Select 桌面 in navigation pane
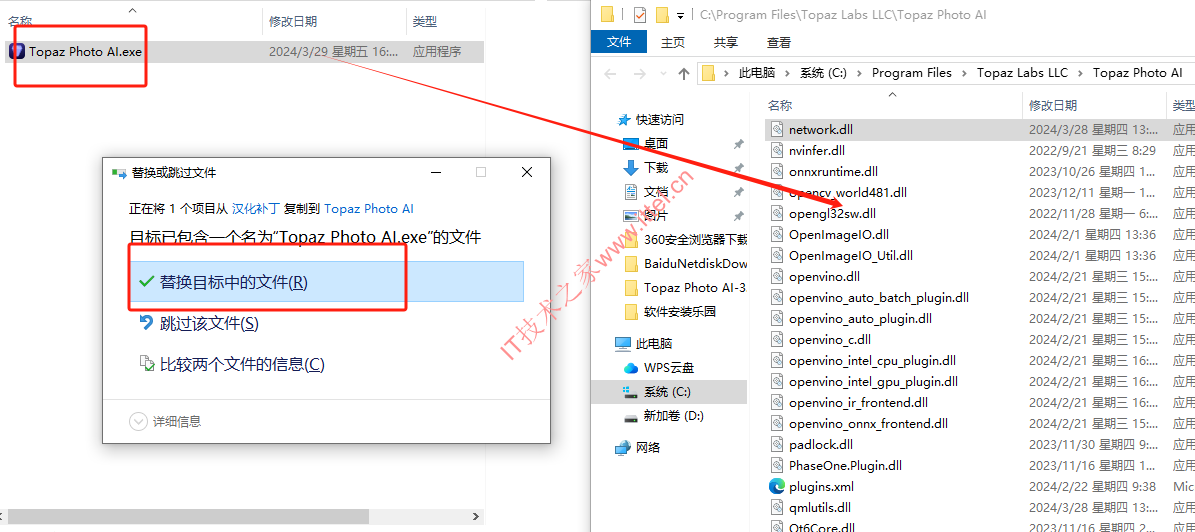This screenshot has width=1195, height=532. 655,143
